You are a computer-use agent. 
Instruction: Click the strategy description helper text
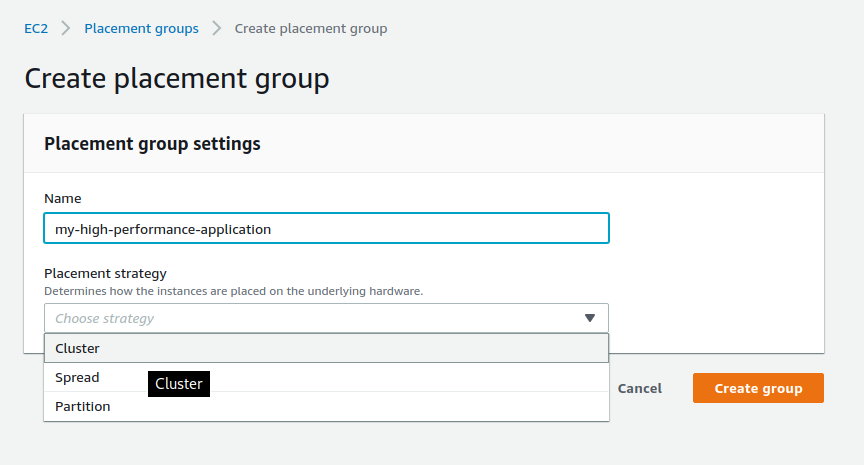[234, 291]
